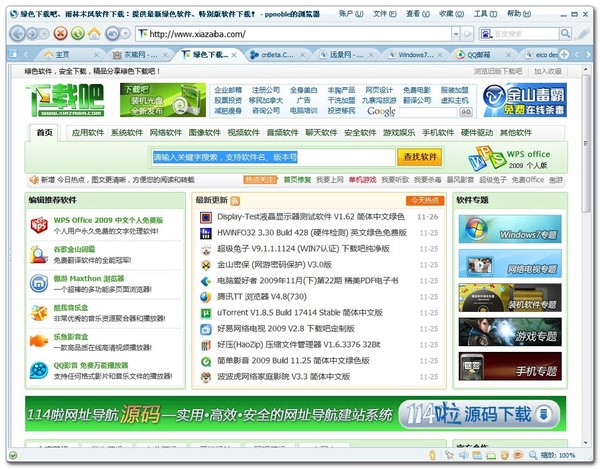Viewport: 600px width, 469px height.
Task: Add a new tab with plus button
Action: point(564,54)
